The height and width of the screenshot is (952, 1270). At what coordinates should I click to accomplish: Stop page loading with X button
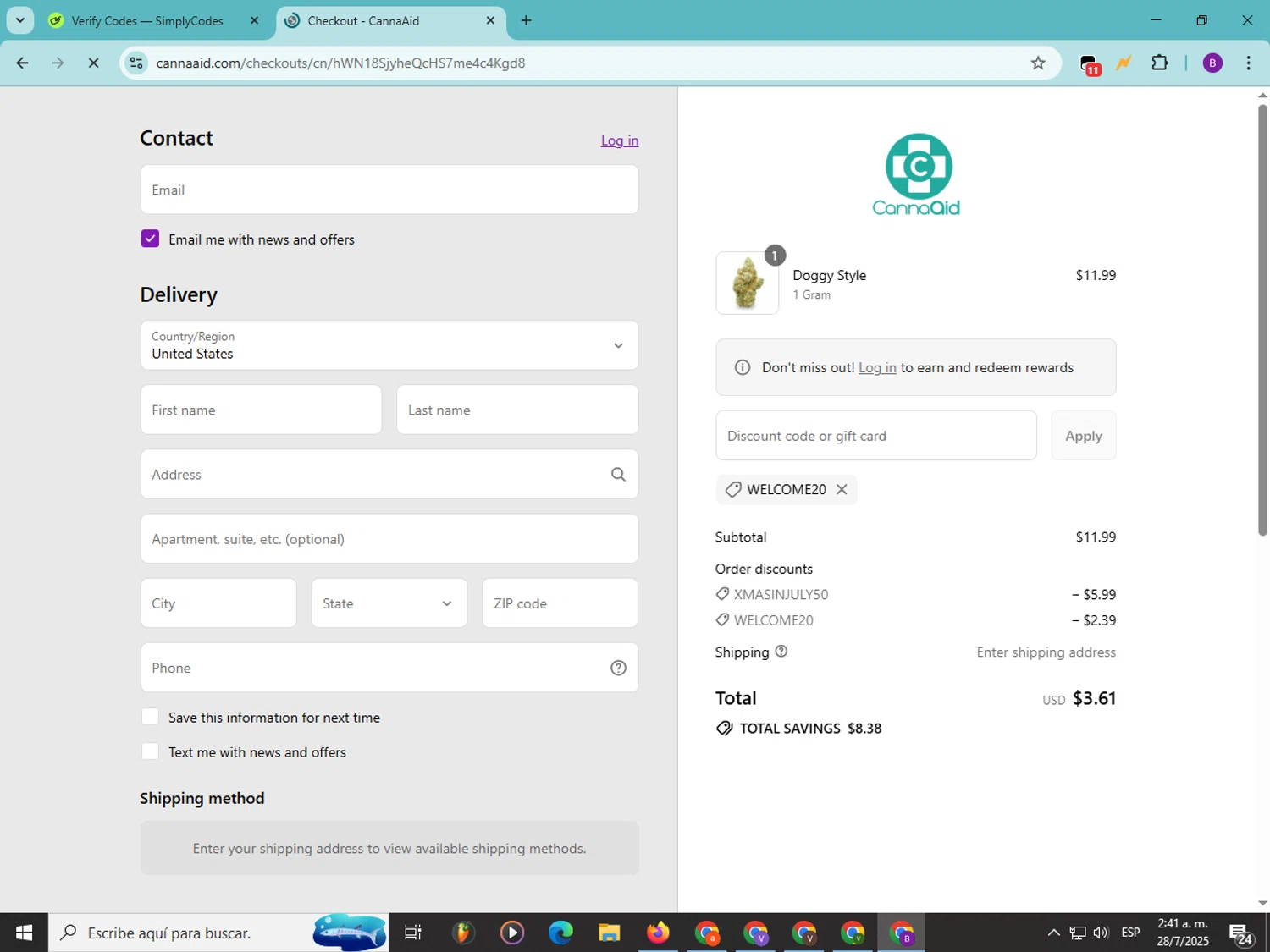pyautogui.click(x=93, y=63)
